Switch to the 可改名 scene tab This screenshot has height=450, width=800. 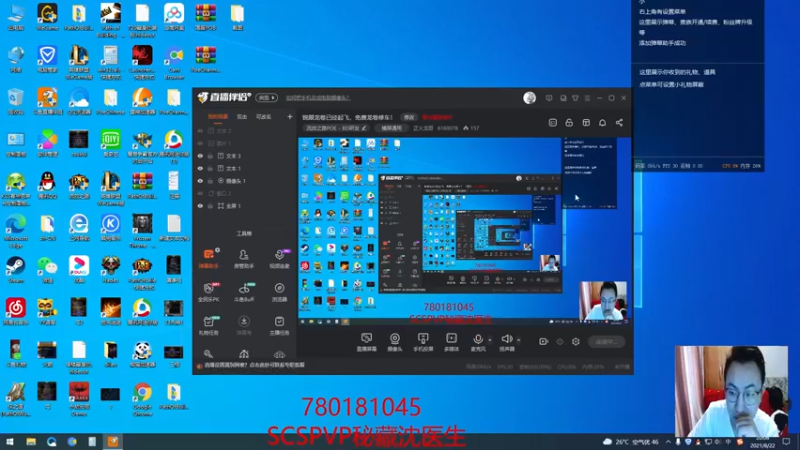tap(263, 117)
